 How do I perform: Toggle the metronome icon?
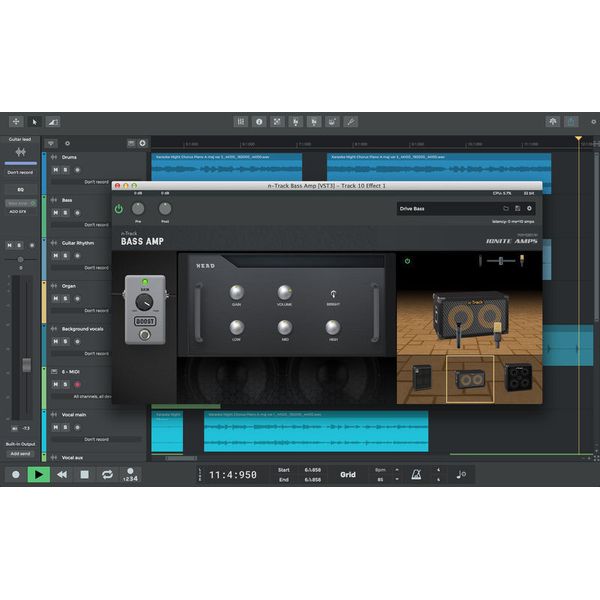[416, 474]
